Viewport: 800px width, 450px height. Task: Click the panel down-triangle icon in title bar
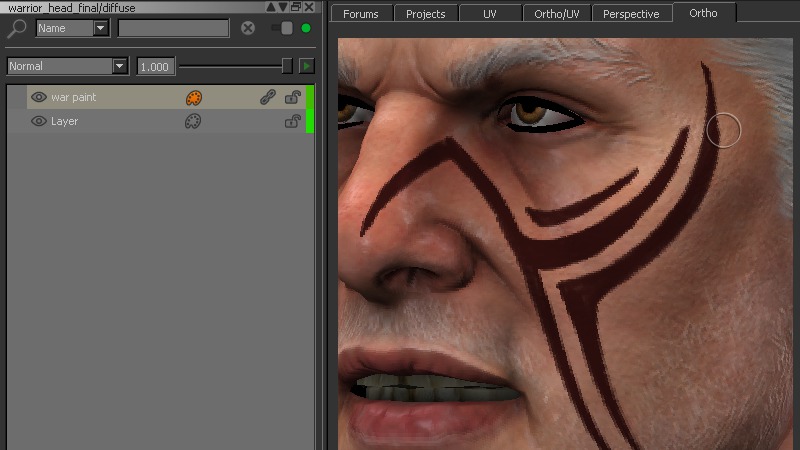pyautogui.click(x=283, y=7)
